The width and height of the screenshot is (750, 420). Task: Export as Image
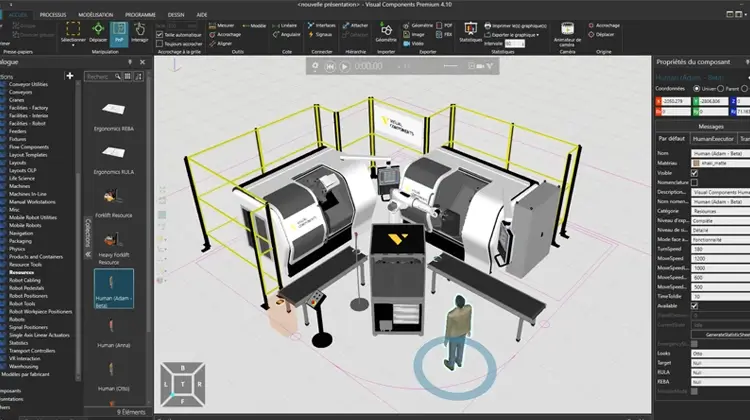[414, 34]
